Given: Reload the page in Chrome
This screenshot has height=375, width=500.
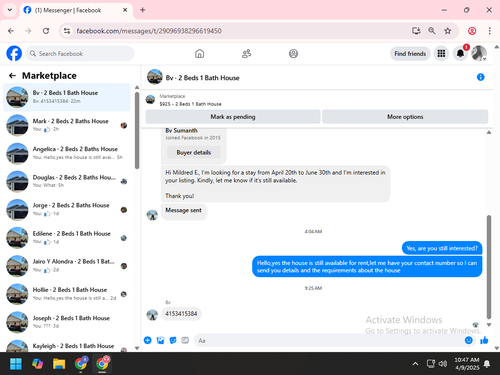Looking at the screenshot, I should point(46,31).
